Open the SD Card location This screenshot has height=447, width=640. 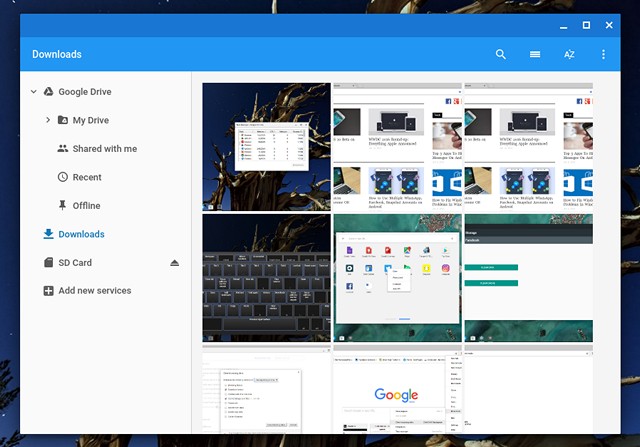(x=75, y=262)
